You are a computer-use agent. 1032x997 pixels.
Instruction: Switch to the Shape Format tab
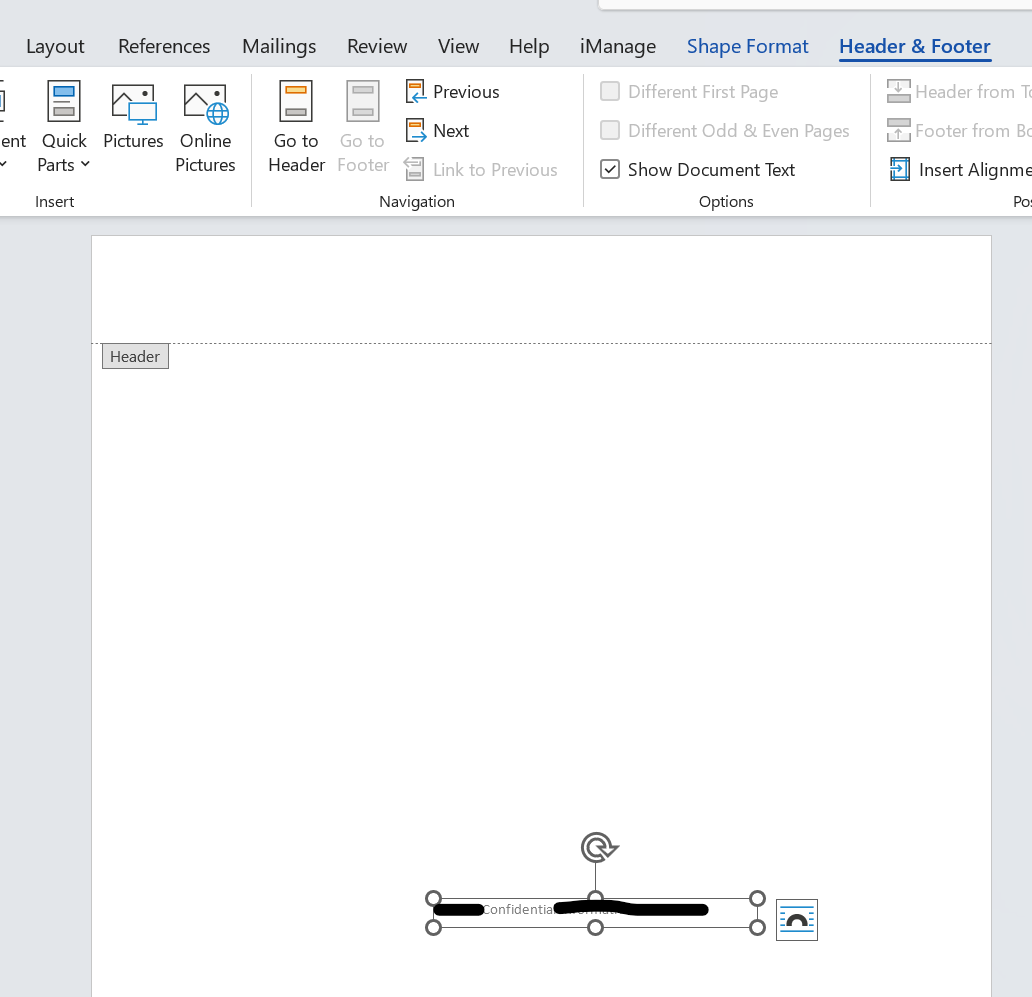747,46
